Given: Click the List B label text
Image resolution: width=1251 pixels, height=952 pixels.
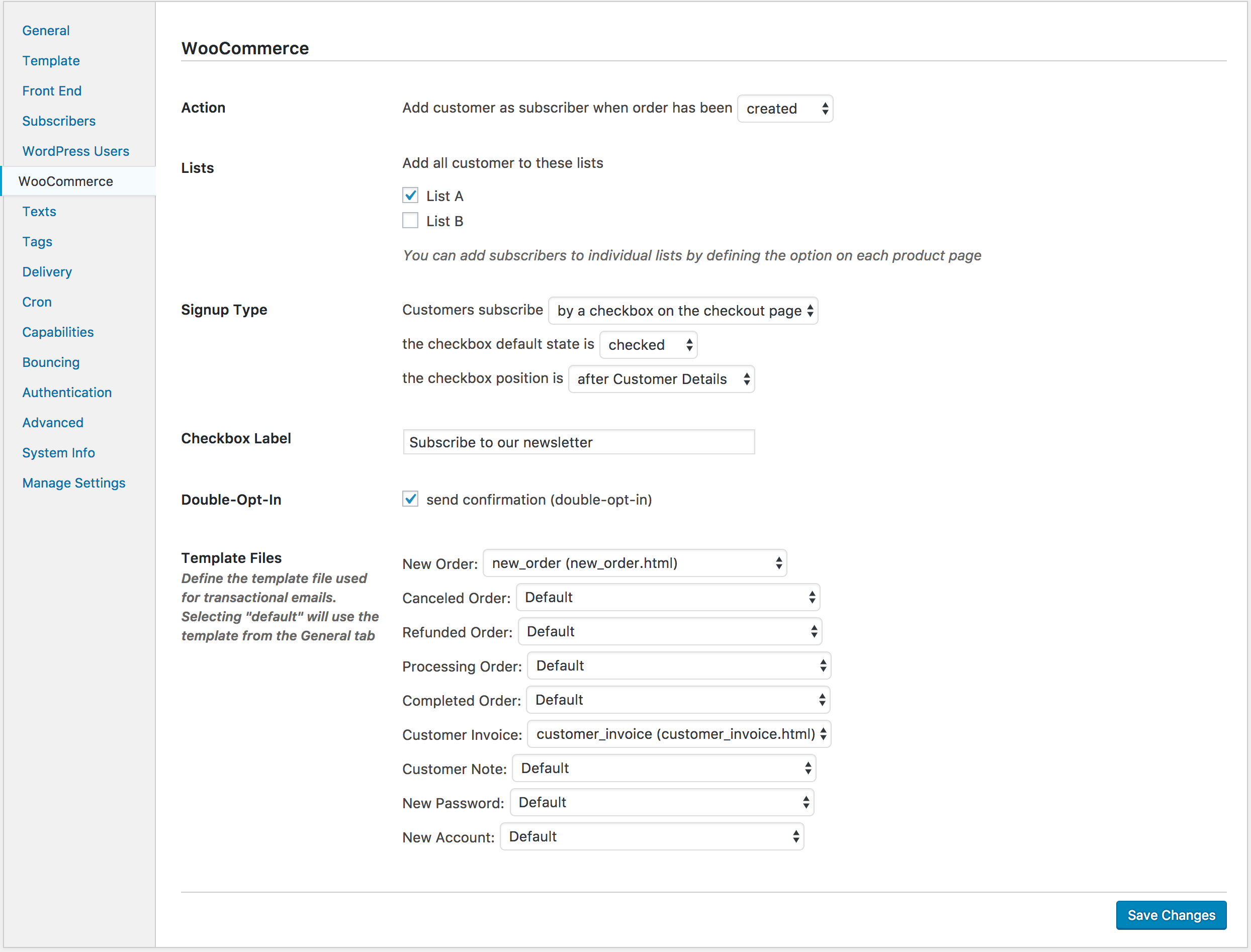Looking at the screenshot, I should pyautogui.click(x=445, y=221).
